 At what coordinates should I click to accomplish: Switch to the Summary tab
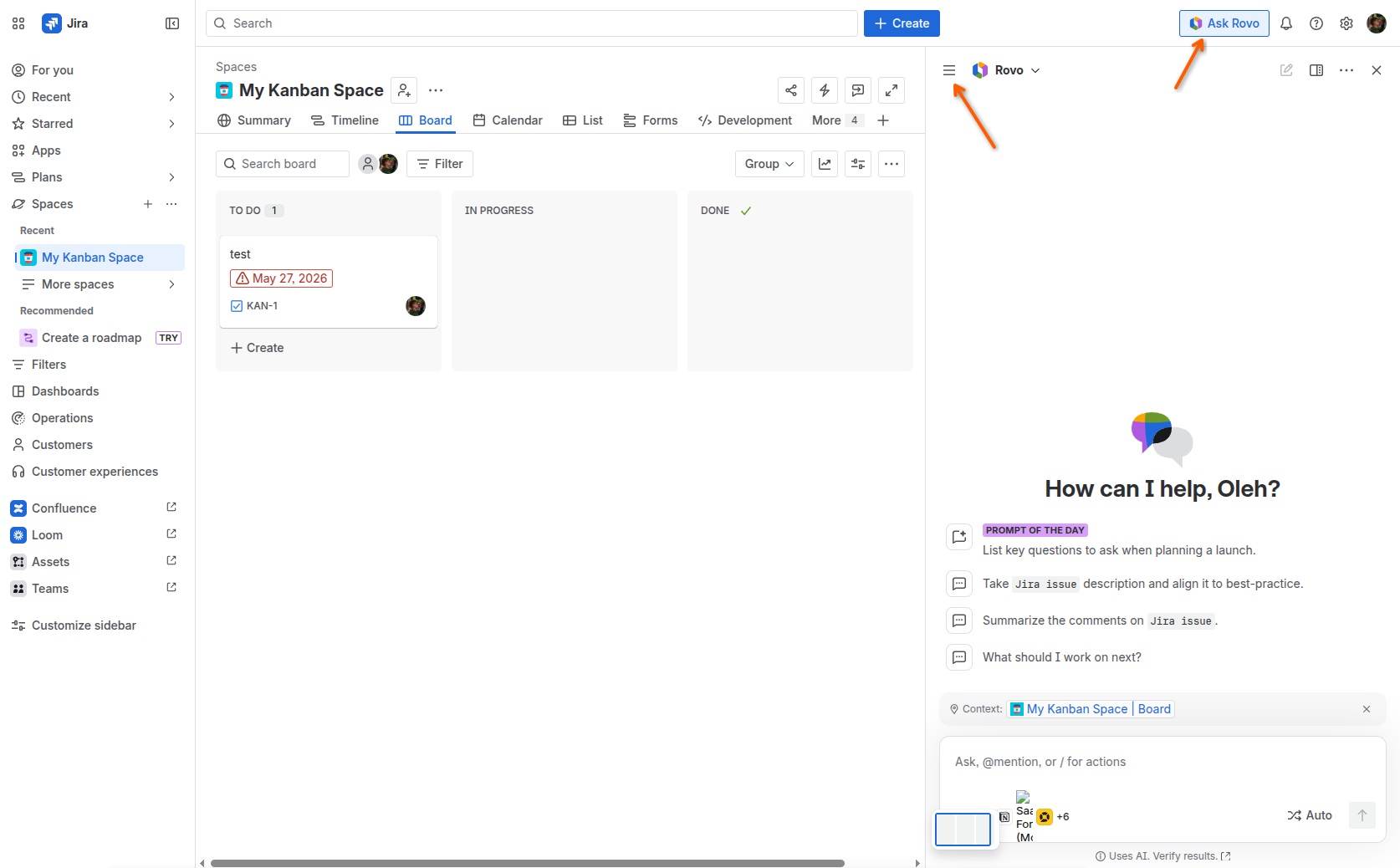pyautogui.click(x=254, y=120)
